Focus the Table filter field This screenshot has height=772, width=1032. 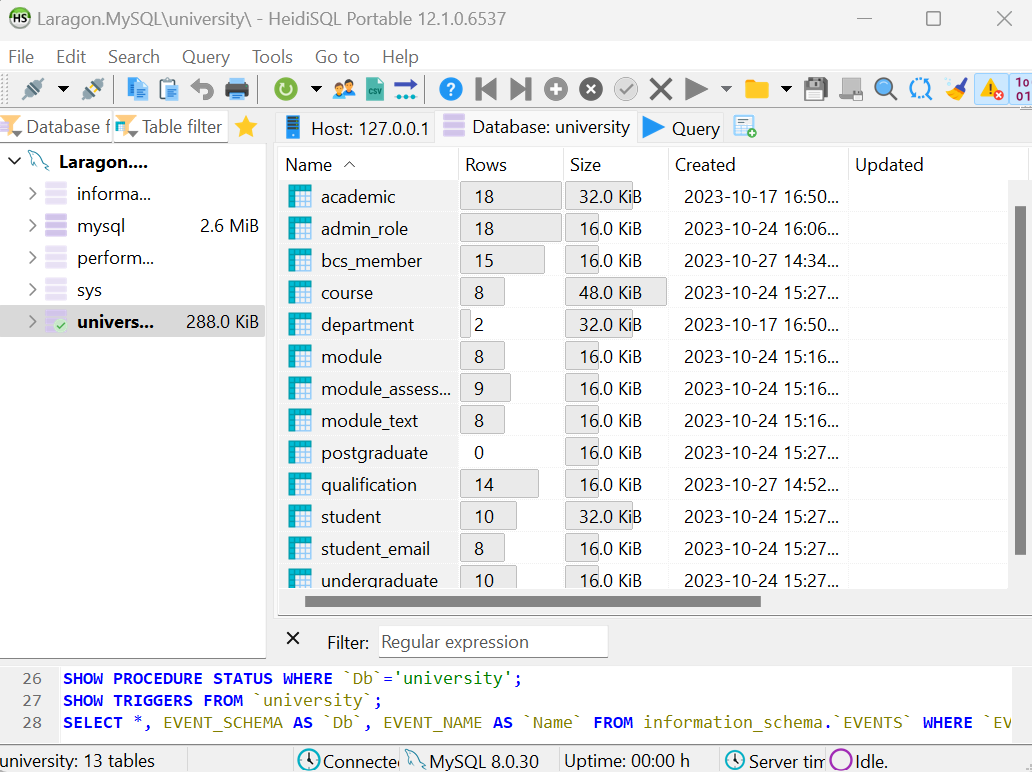(170, 126)
